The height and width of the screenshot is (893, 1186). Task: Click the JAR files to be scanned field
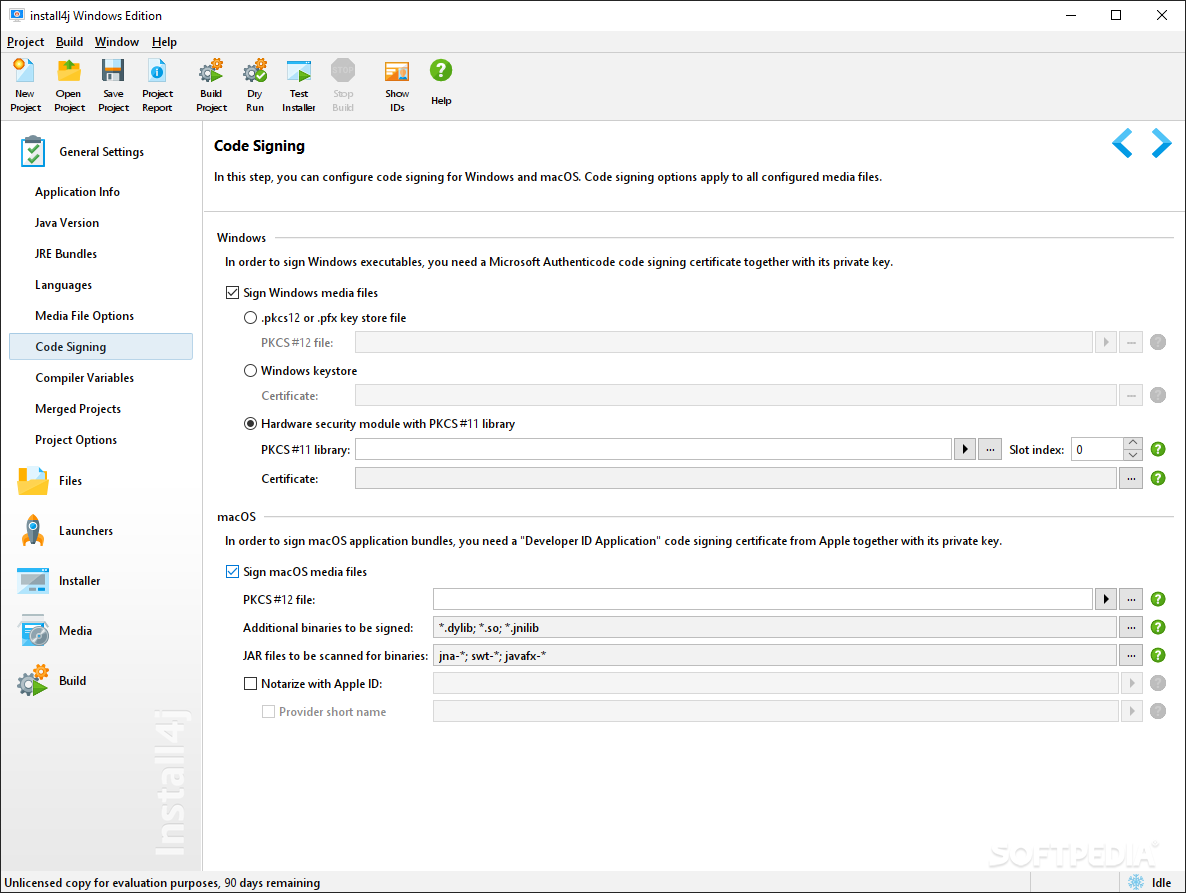775,655
